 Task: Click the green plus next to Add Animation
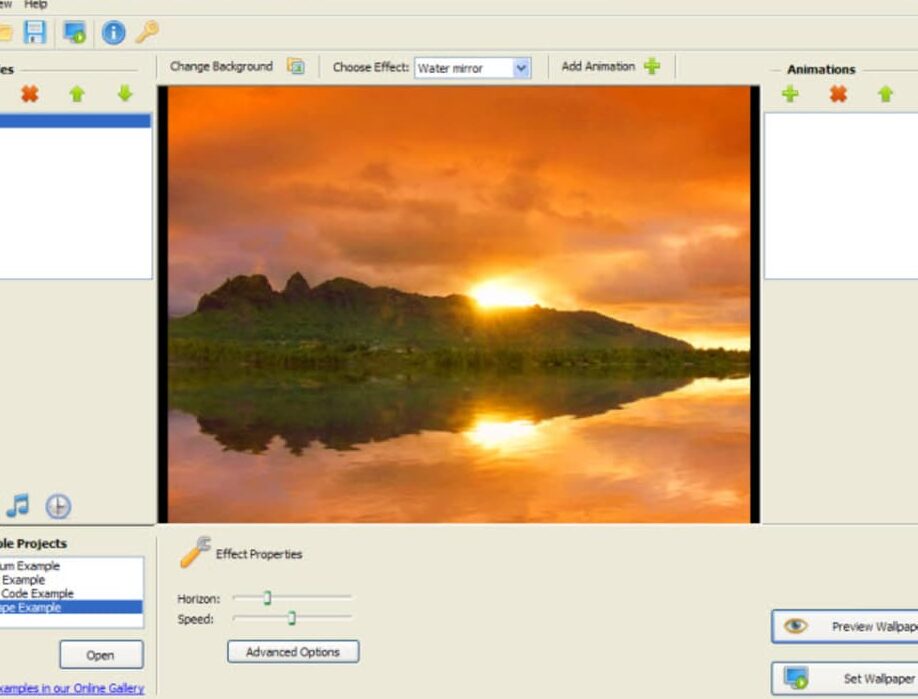tap(652, 67)
